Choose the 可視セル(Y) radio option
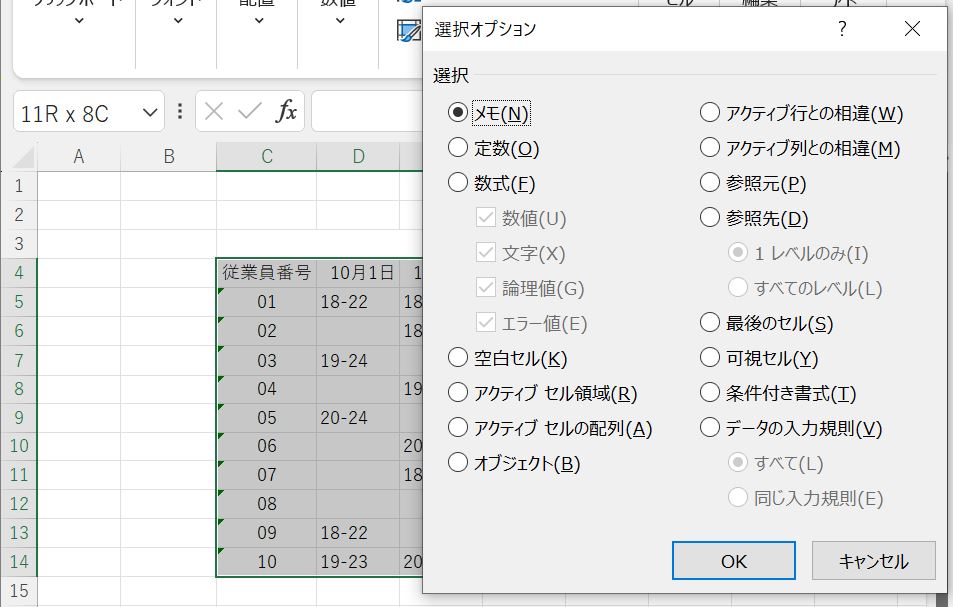Viewport: 953px width, 607px height. pos(710,358)
